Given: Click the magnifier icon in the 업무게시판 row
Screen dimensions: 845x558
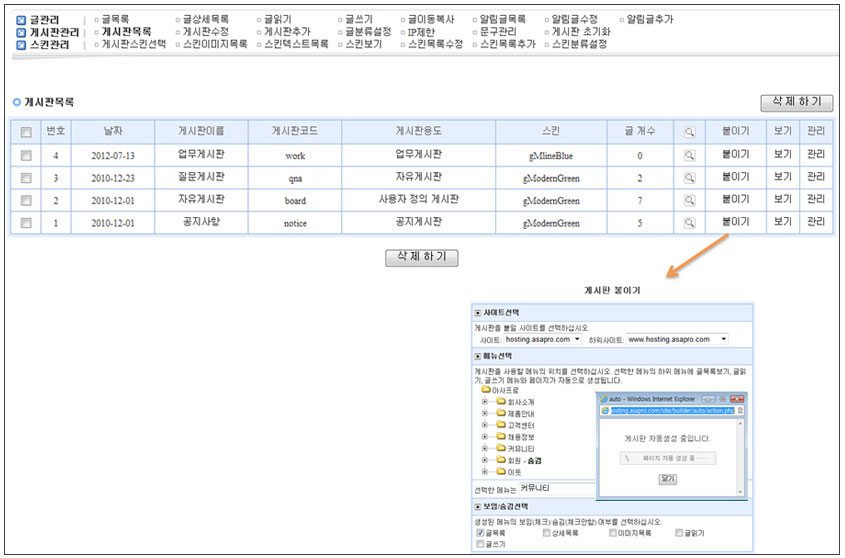Looking at the screenshot, I should [689, 156].
